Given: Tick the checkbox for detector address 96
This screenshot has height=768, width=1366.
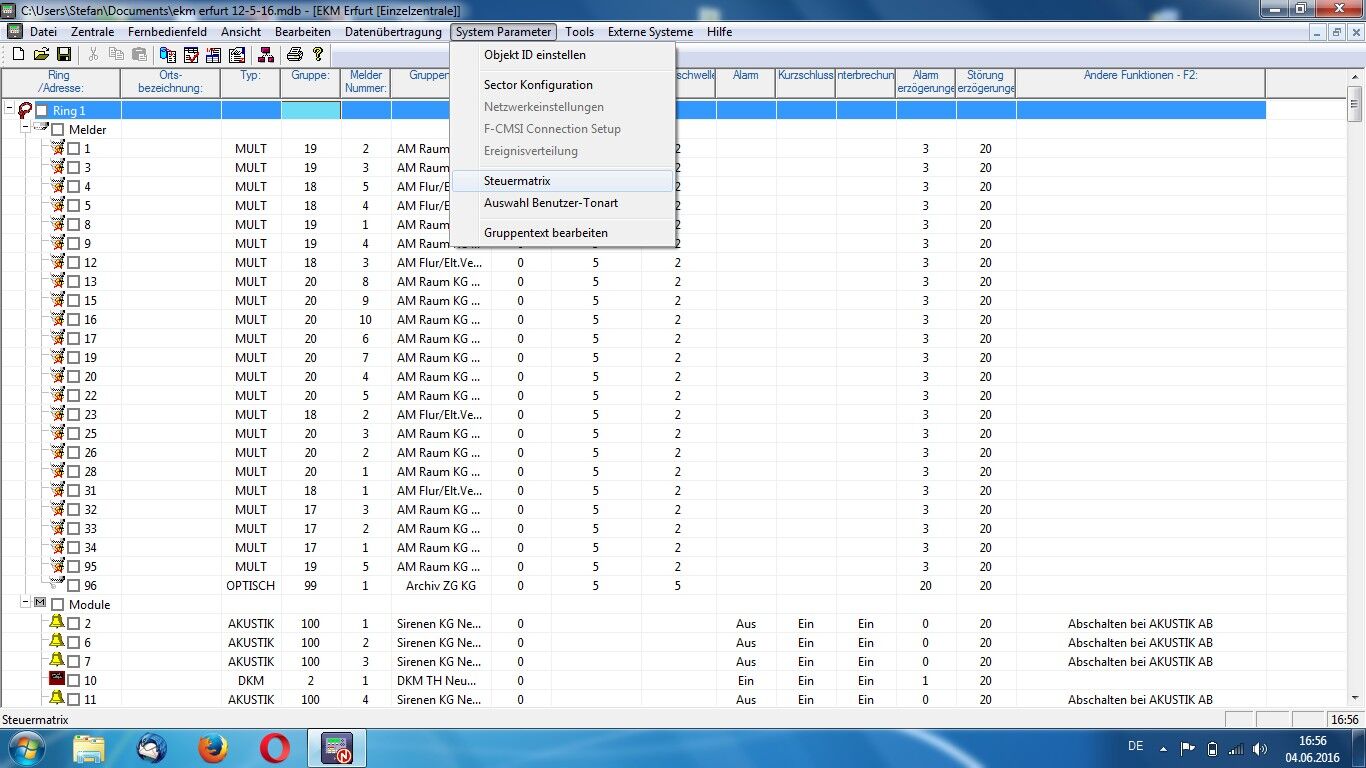Looking at the screenshot, I should click(74, 586).
